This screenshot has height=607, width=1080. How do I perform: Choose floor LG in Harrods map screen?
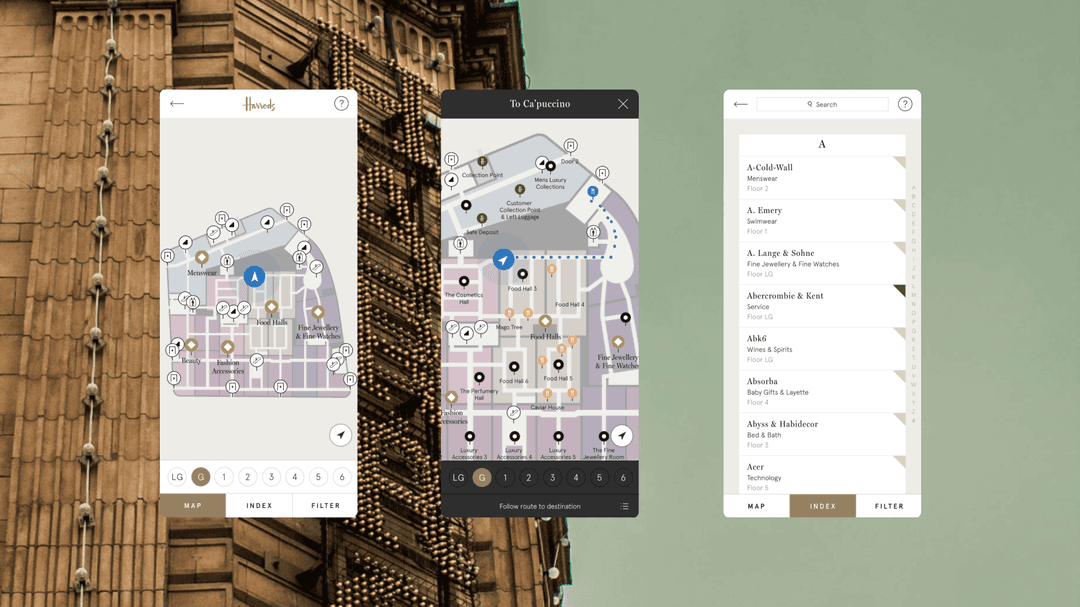coord(177,477)
